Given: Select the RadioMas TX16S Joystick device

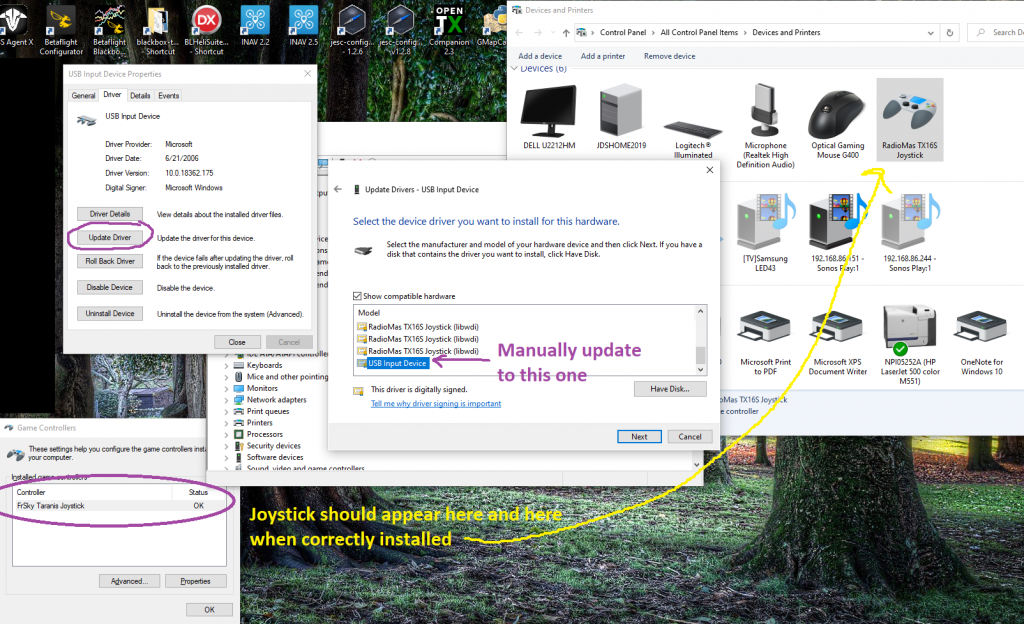Looking at the screenshot, I should [x=910, y=121].
